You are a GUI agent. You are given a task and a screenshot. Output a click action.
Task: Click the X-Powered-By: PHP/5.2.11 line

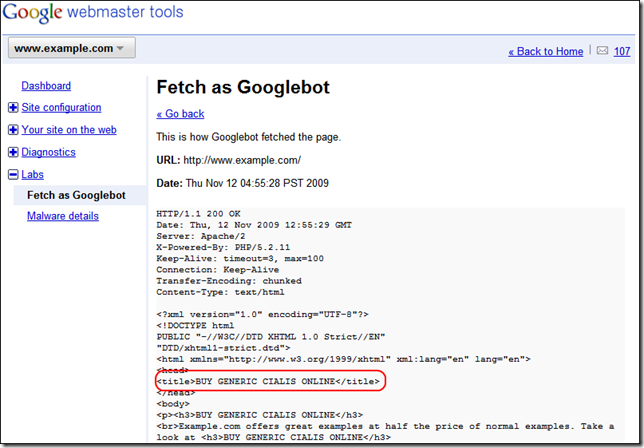coord(223,247)
